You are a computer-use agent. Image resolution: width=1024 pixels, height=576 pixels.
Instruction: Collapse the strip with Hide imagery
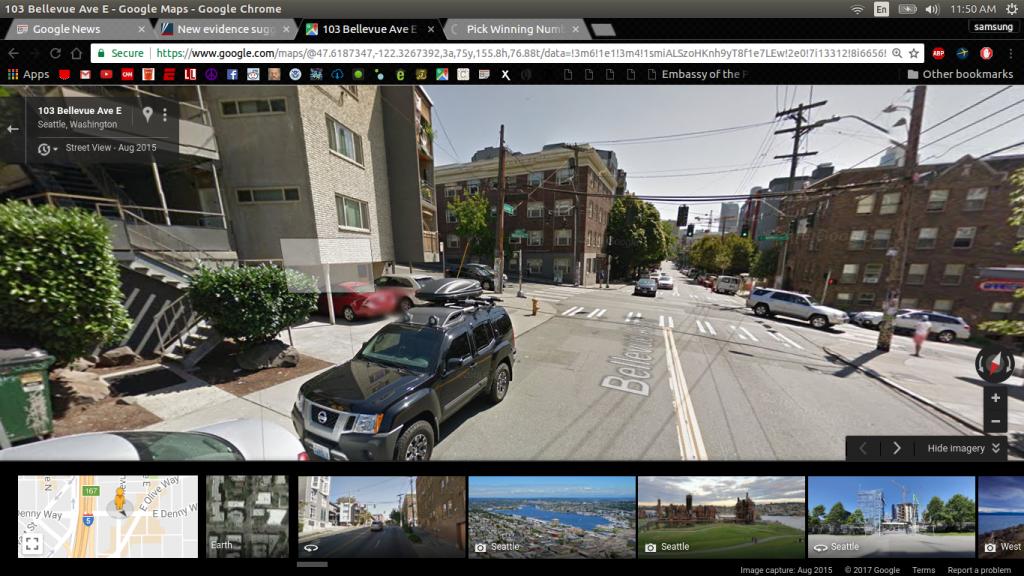click(964, 448)
